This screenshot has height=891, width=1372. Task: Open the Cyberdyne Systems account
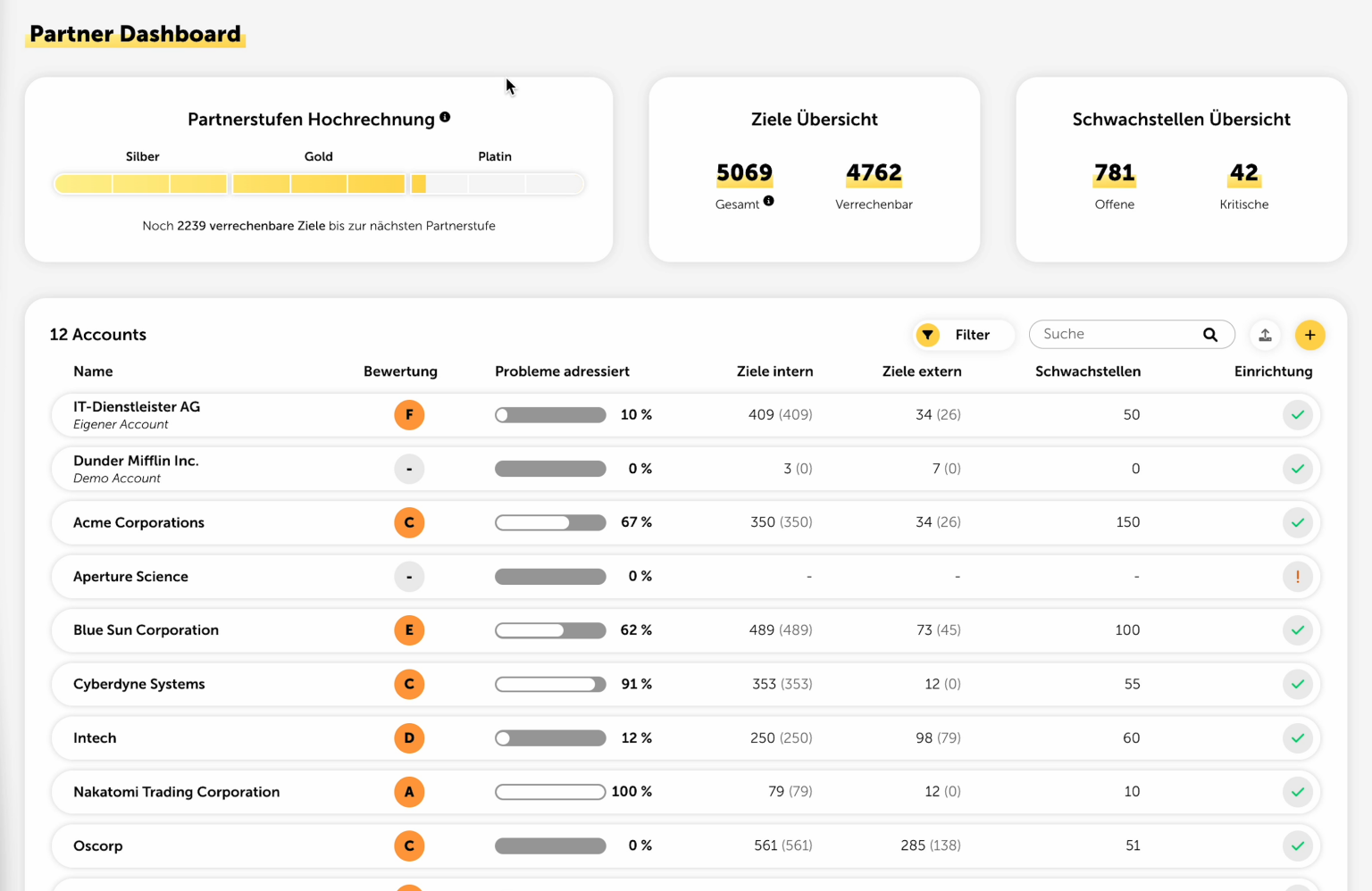pyautogui.click(x=685, y=684)
